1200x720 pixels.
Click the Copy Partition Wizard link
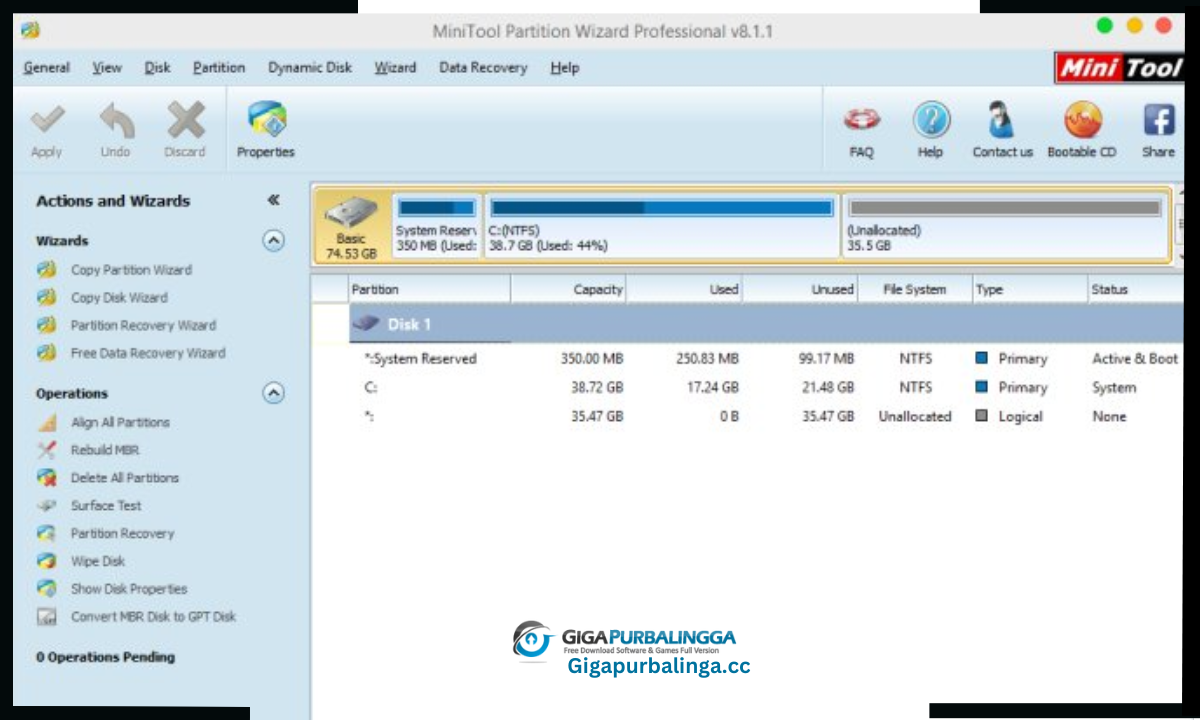point(131,270)
